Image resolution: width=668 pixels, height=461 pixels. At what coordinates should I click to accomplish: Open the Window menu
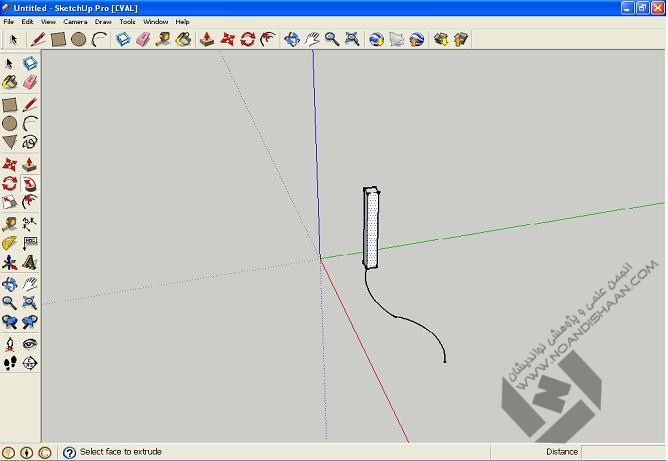155,21
